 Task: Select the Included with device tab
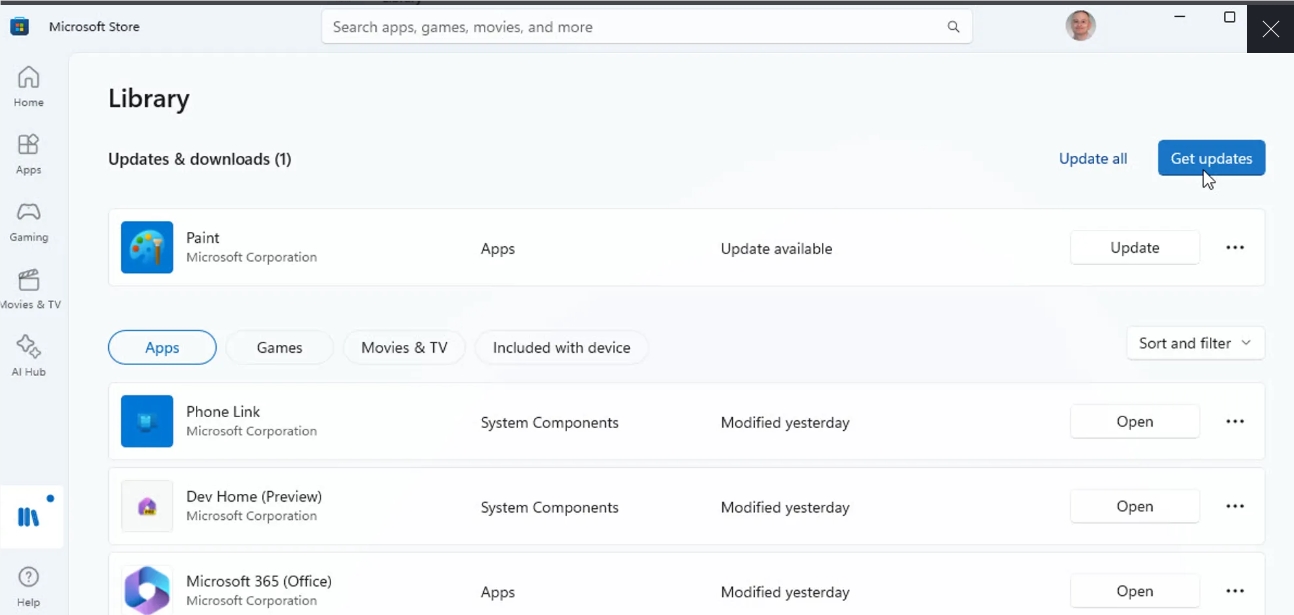pyautogui.click(x=561, y=347)
